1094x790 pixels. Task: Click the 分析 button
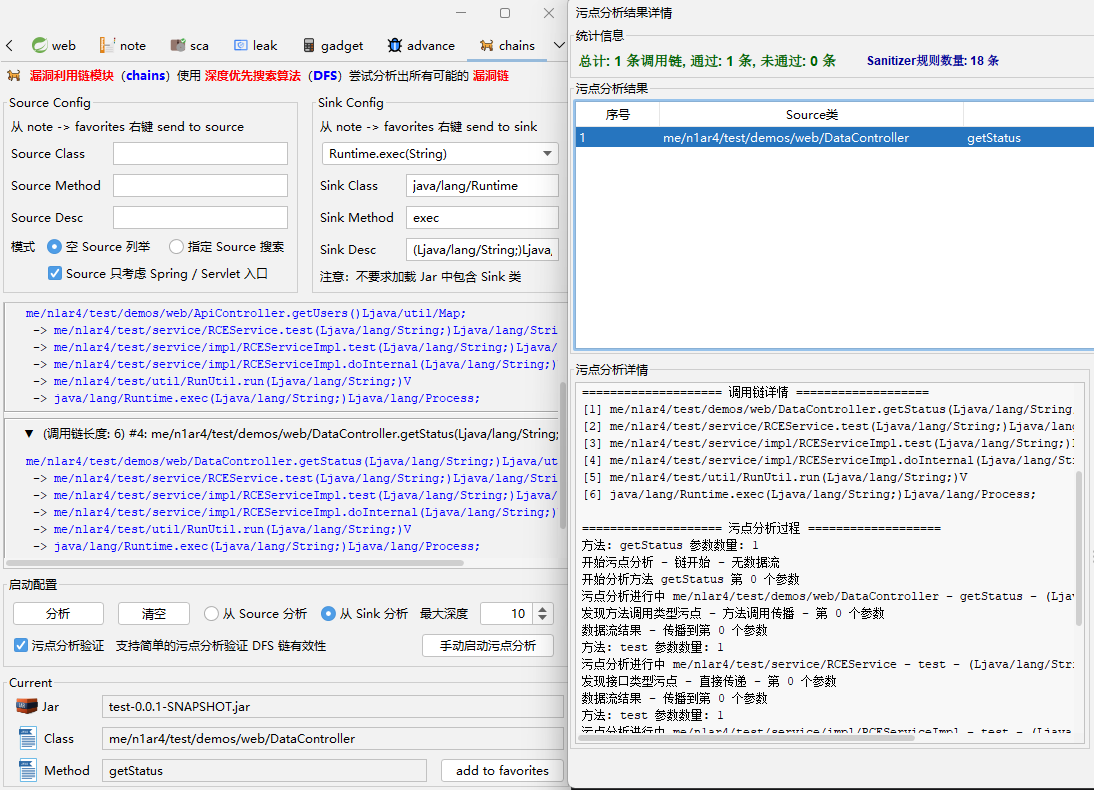coord(59,613)
